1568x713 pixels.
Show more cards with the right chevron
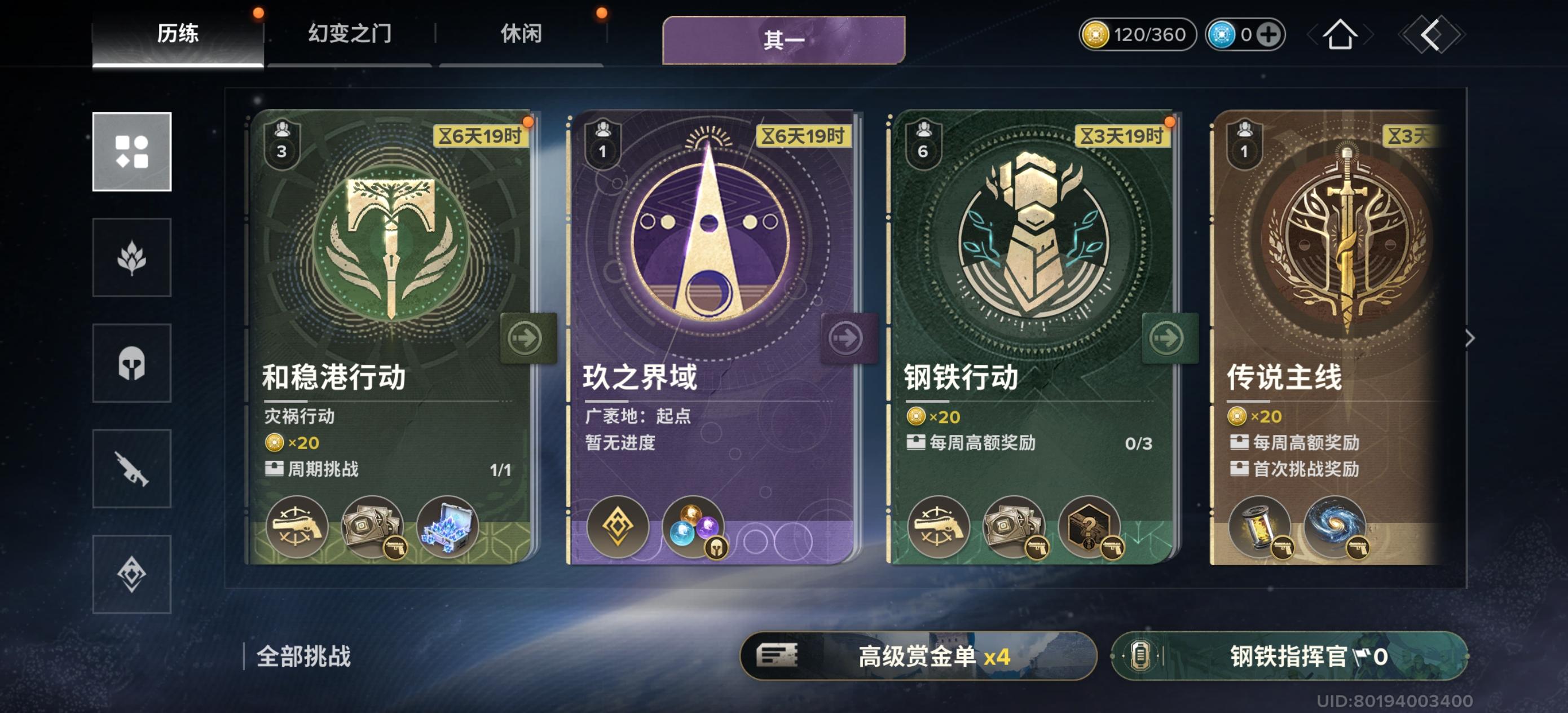(1470, 338)
